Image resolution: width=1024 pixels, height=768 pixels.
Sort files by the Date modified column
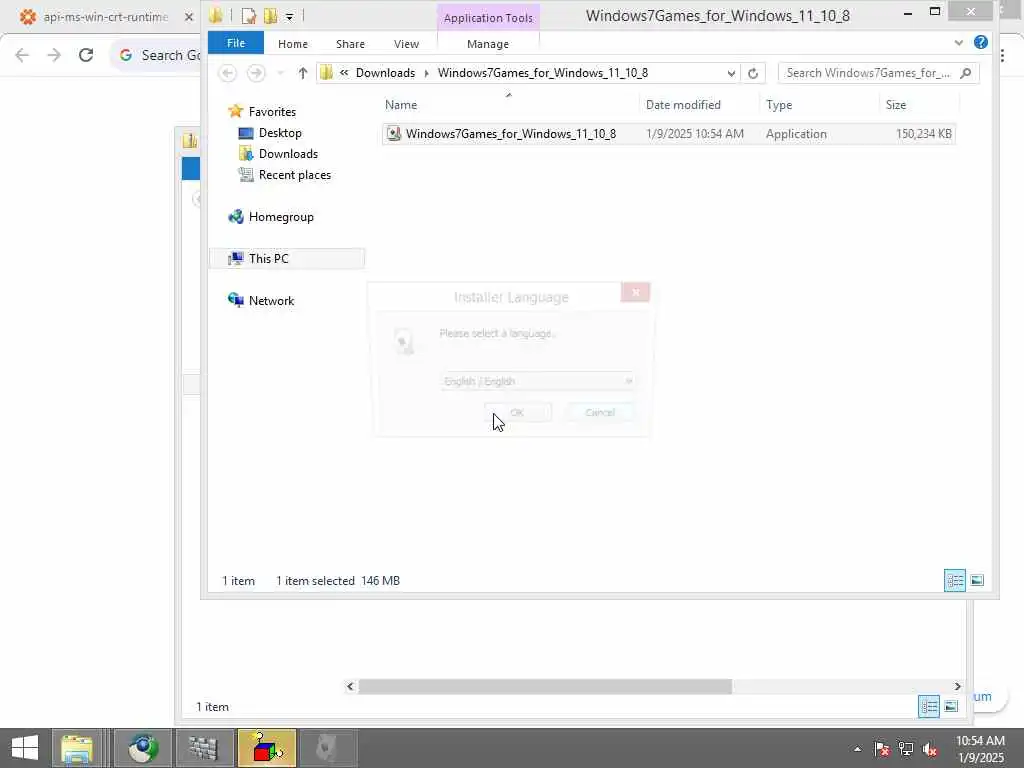(699, 104)
